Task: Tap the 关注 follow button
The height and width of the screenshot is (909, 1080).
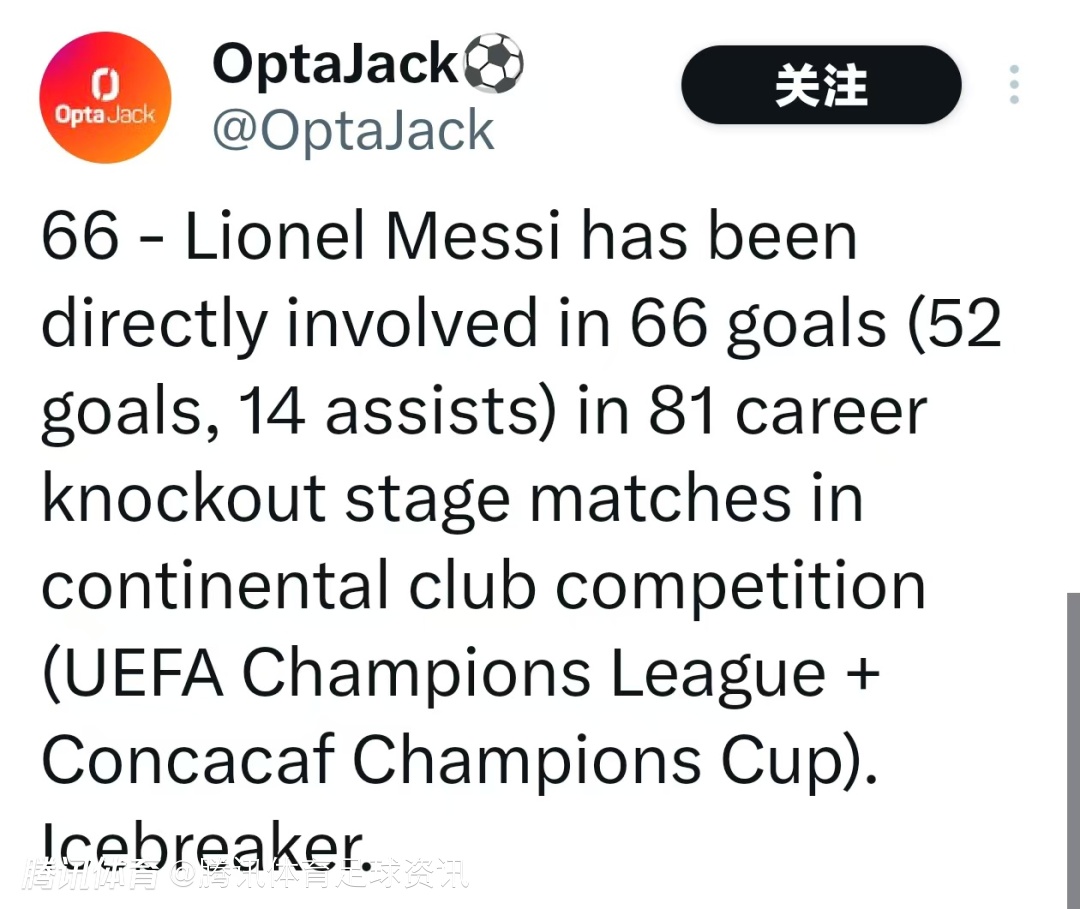Action: coord(821,85)
